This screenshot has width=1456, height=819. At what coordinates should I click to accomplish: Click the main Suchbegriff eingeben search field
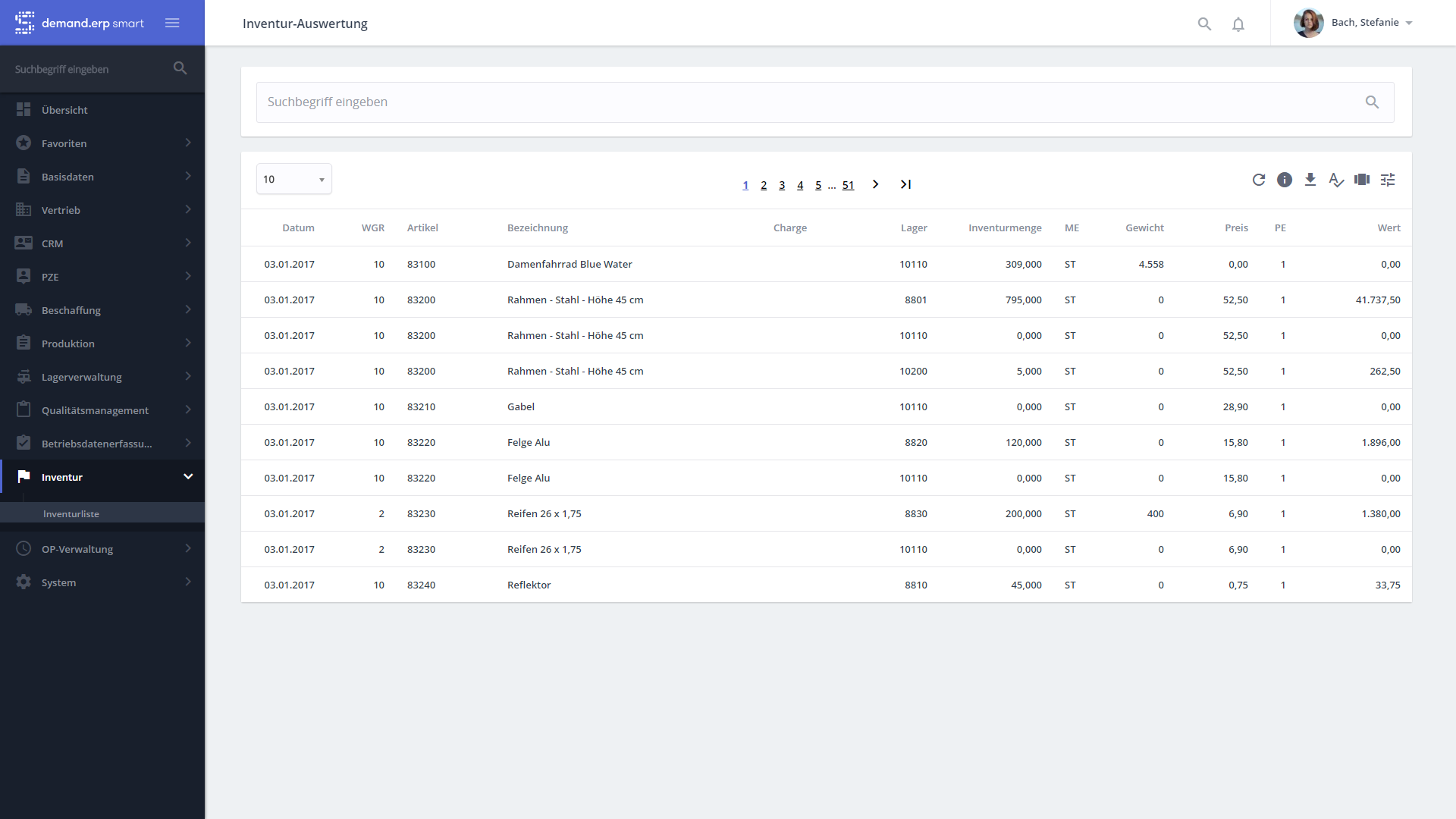811,102
